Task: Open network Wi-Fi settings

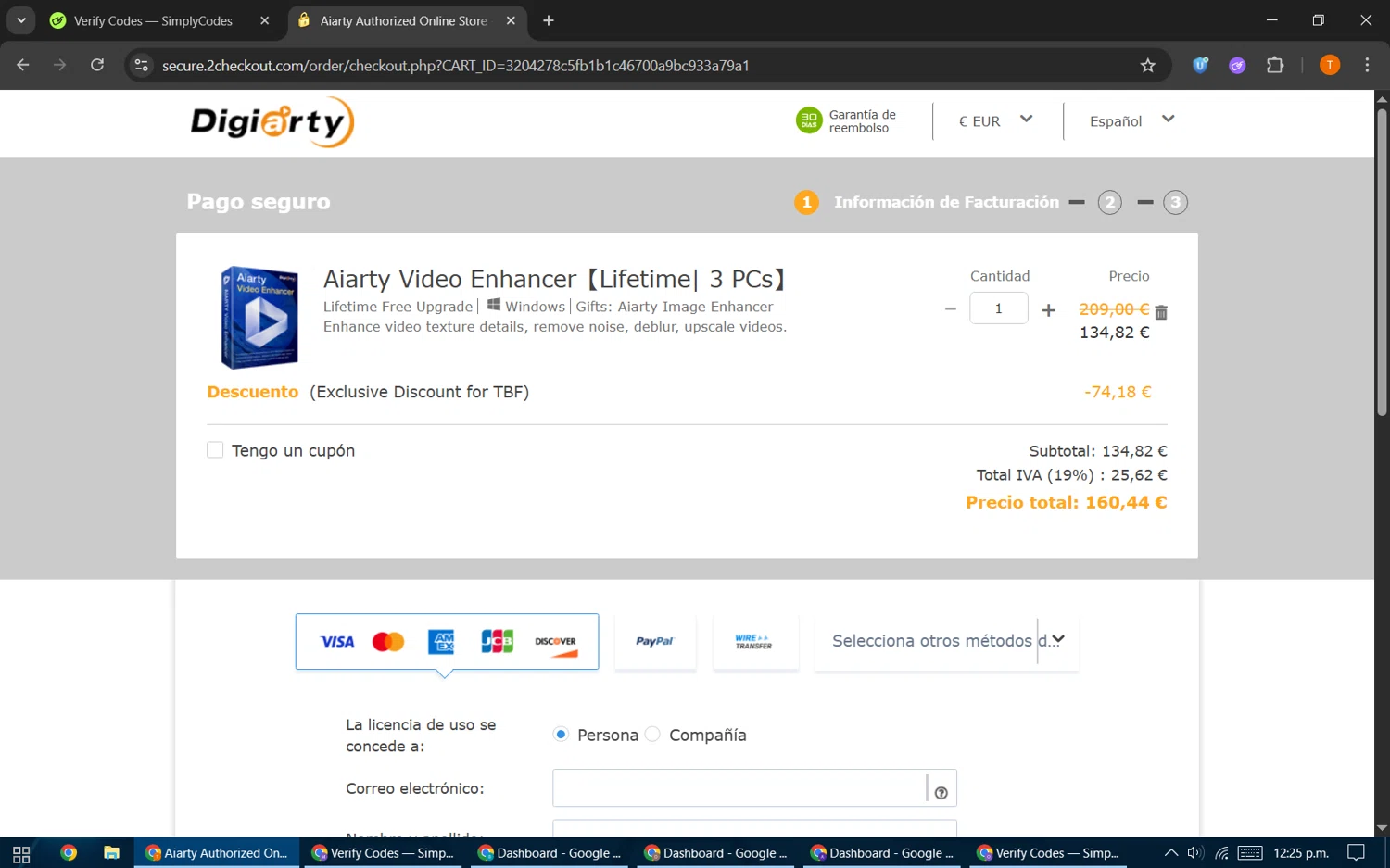Action: (1222, 853)
